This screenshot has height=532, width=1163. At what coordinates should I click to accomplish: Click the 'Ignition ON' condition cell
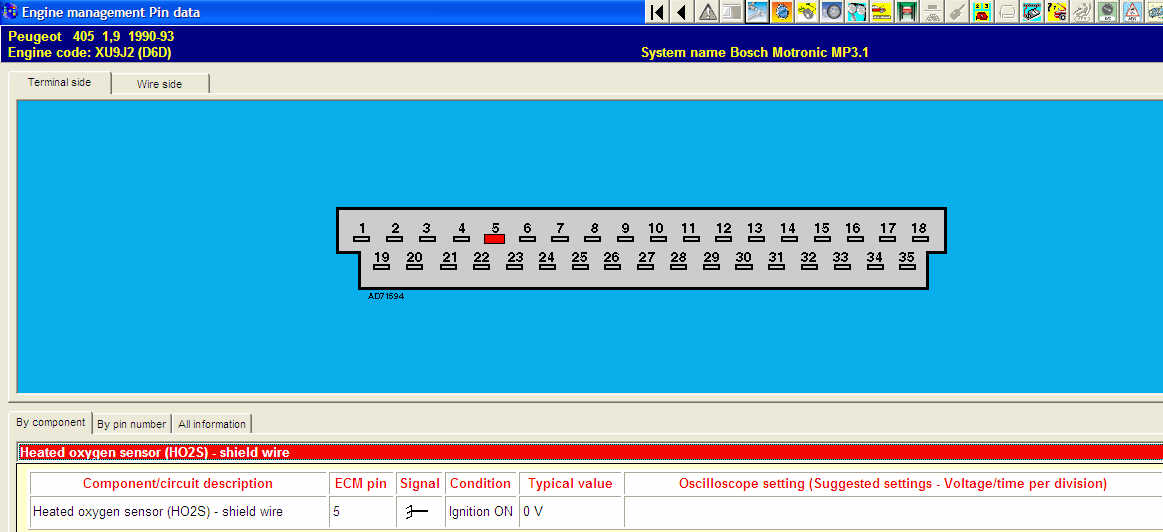(481, 512)
